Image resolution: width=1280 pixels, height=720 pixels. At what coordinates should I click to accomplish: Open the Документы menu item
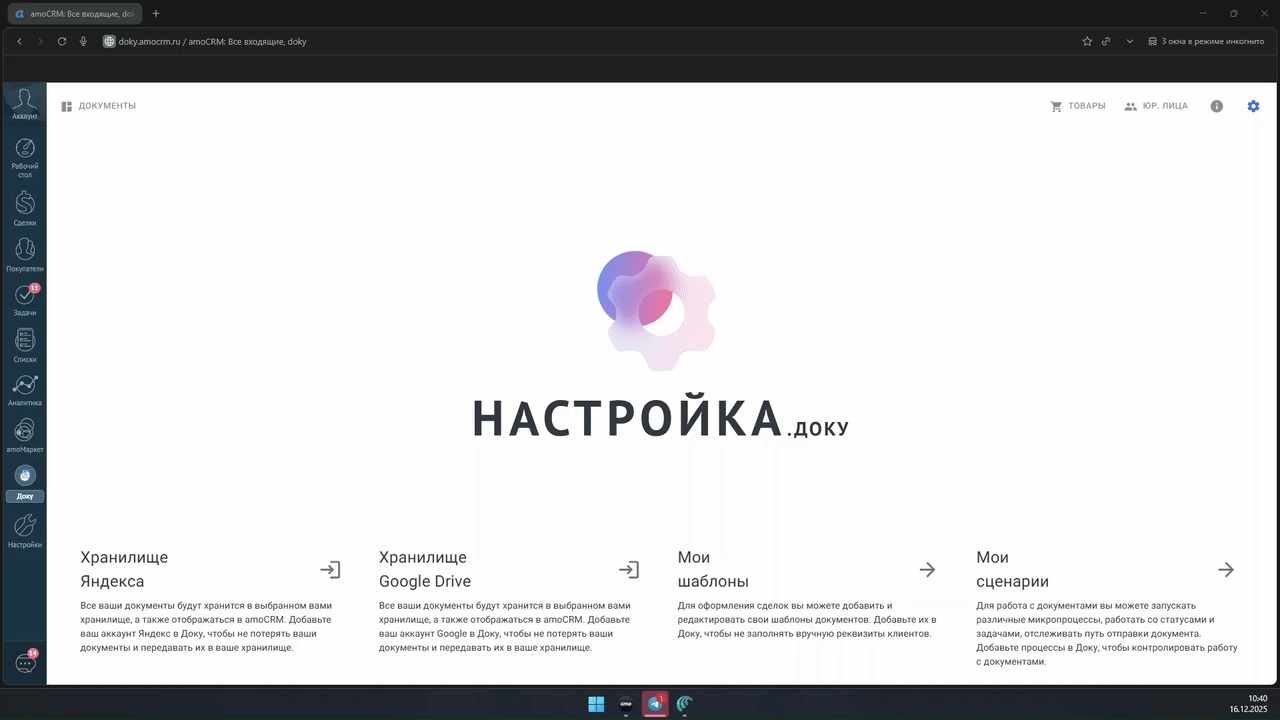coord(107,106)
